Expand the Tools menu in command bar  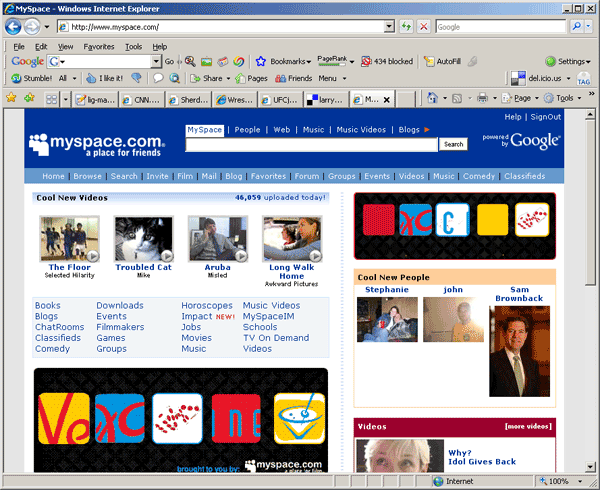pyautogui.click(x=579, y=98)
